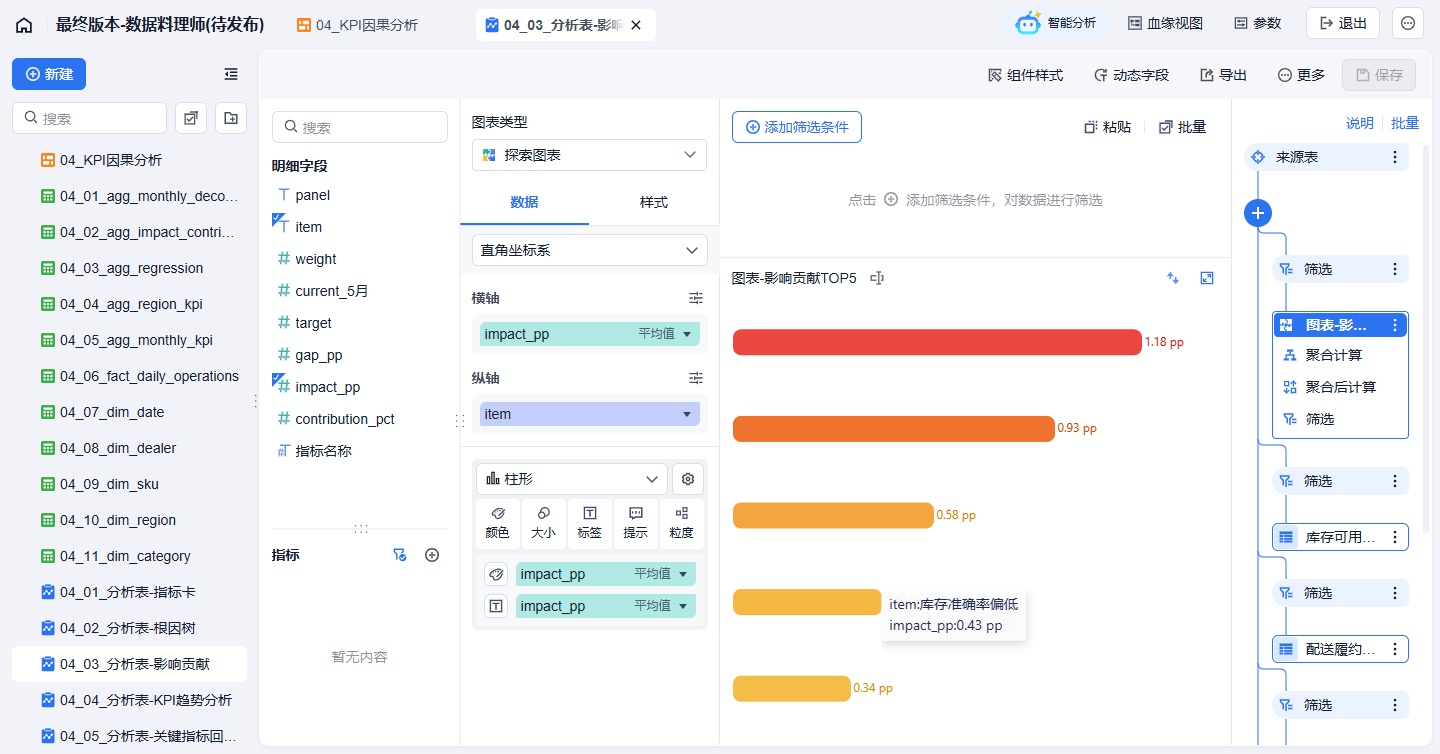Open the 标签 property
The height and width of the screenshot is (754, 1440).
click(590, 524)
